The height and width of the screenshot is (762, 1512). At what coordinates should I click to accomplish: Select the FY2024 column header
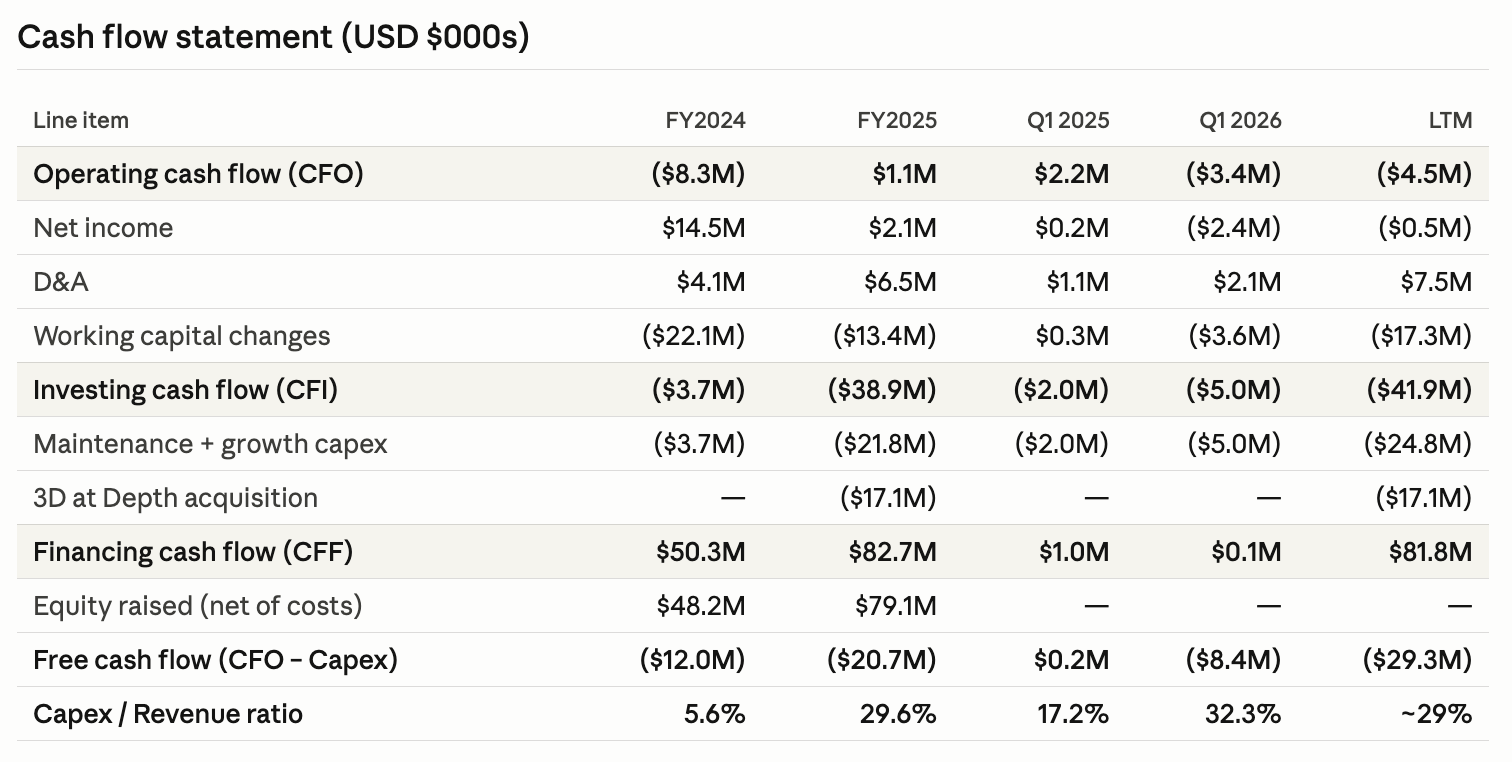[705, 120]
